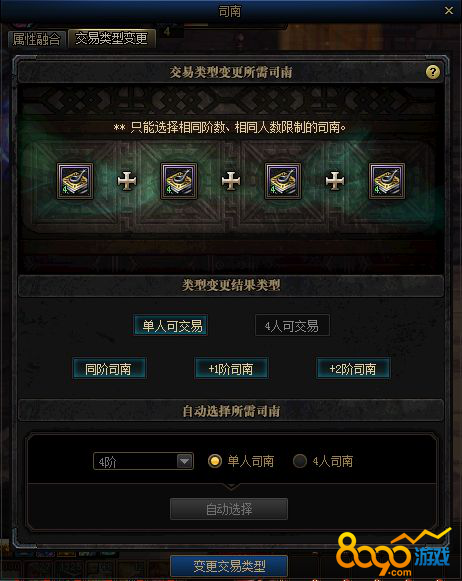Select the fourth compass item slot
462x581 pixels.
coord(387,181)
